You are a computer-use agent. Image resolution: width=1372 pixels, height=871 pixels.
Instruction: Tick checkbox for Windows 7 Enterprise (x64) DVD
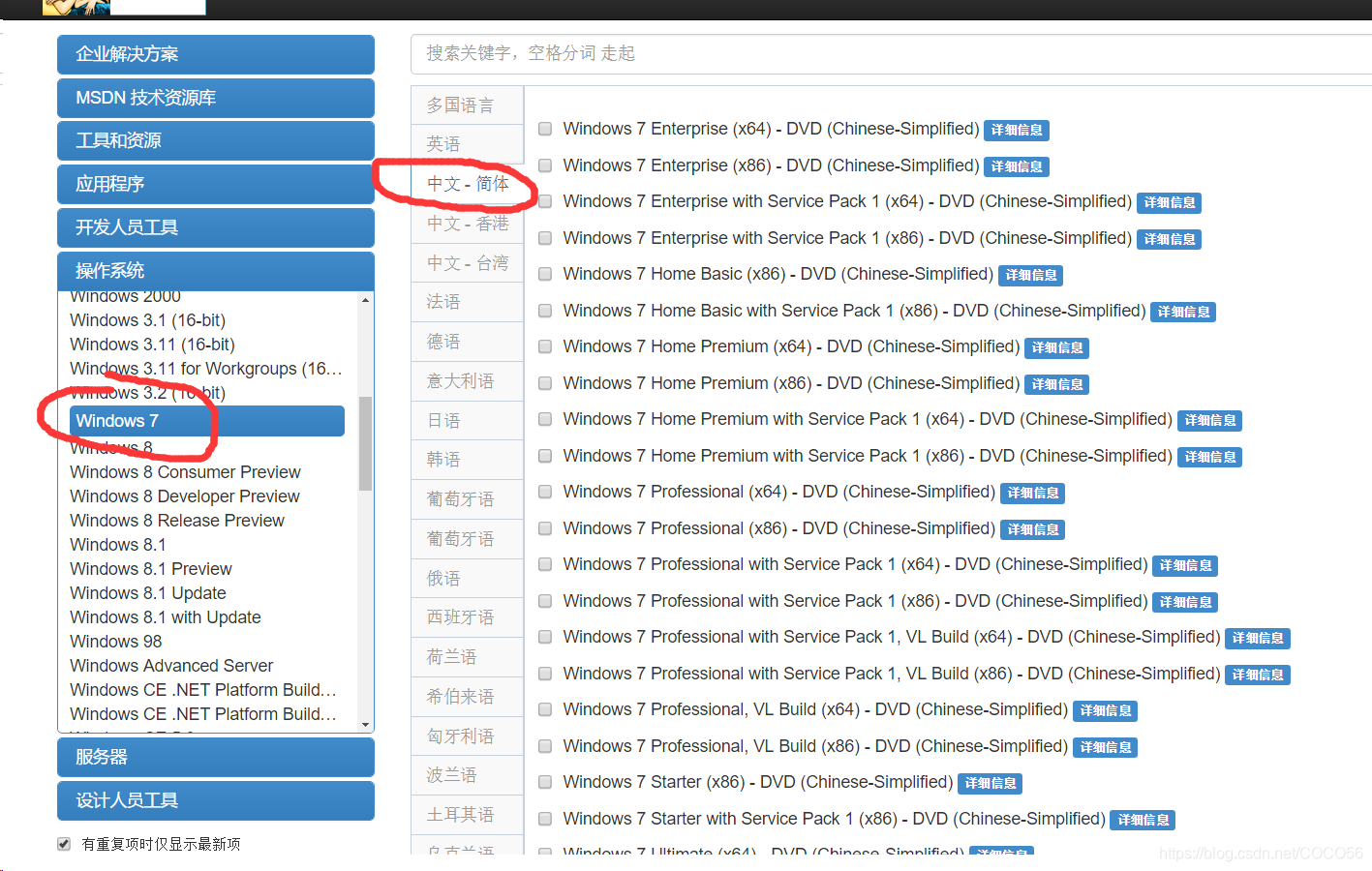tap(545, 129)
